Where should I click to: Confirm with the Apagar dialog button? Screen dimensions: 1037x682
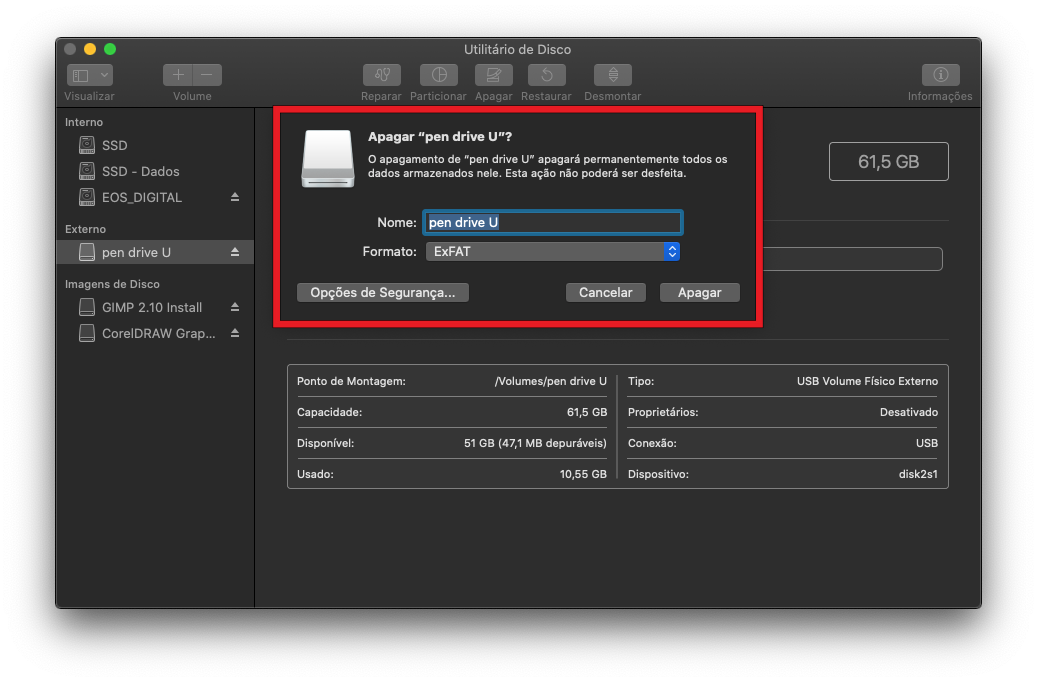[x=699, y=293]
